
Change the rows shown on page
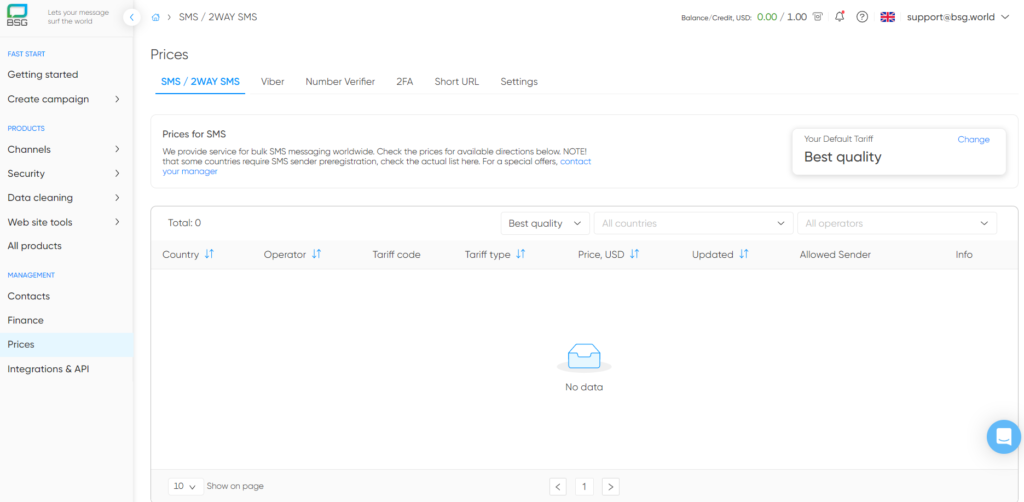(x=184, y=486)
